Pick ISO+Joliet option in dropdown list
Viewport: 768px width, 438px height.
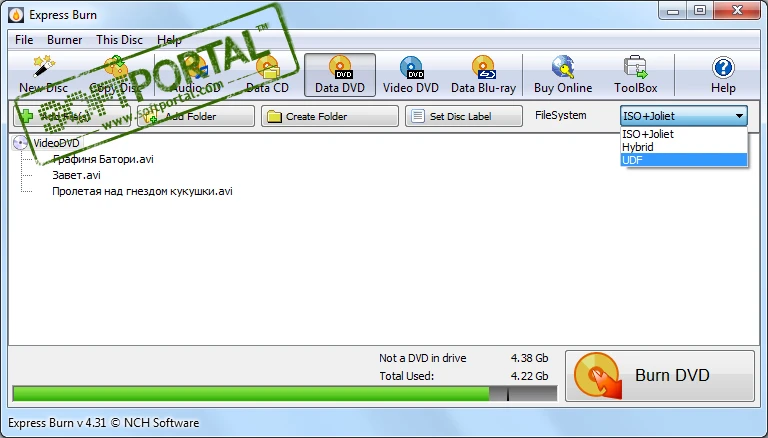(683, 134)
